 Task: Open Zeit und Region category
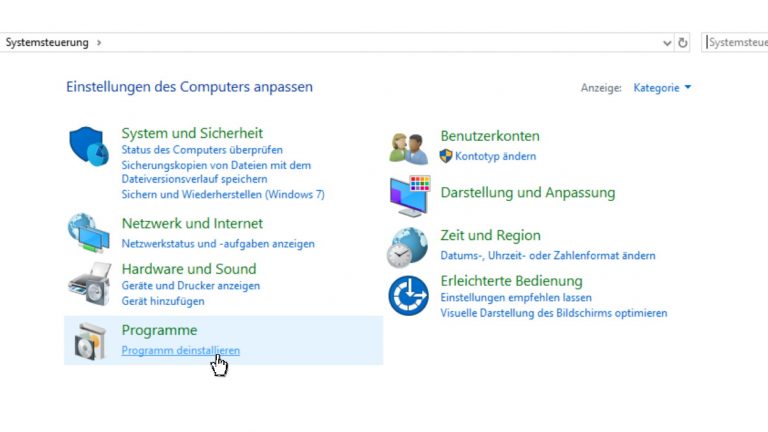point(490,236)
